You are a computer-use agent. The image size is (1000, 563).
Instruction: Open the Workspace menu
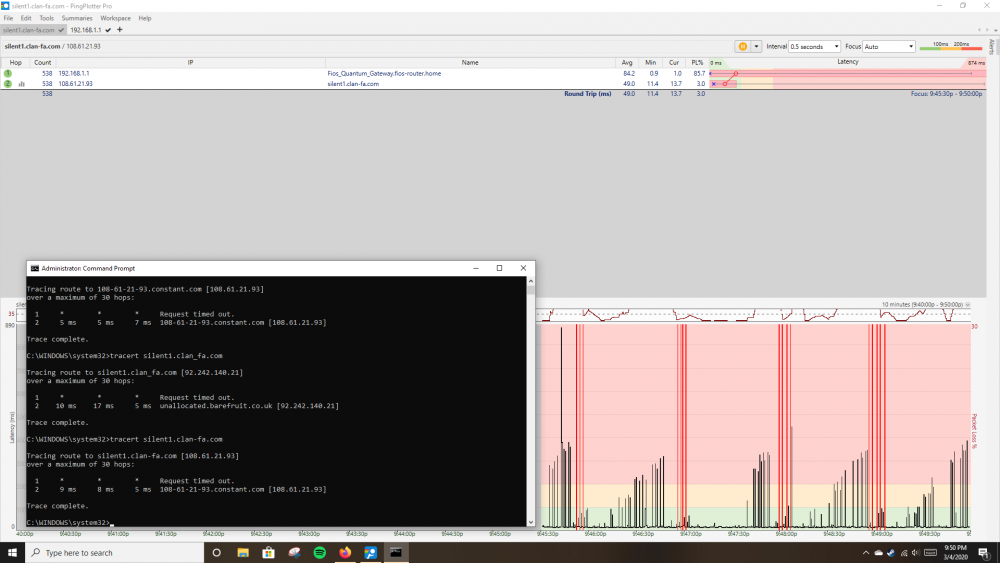pos(115,18)
